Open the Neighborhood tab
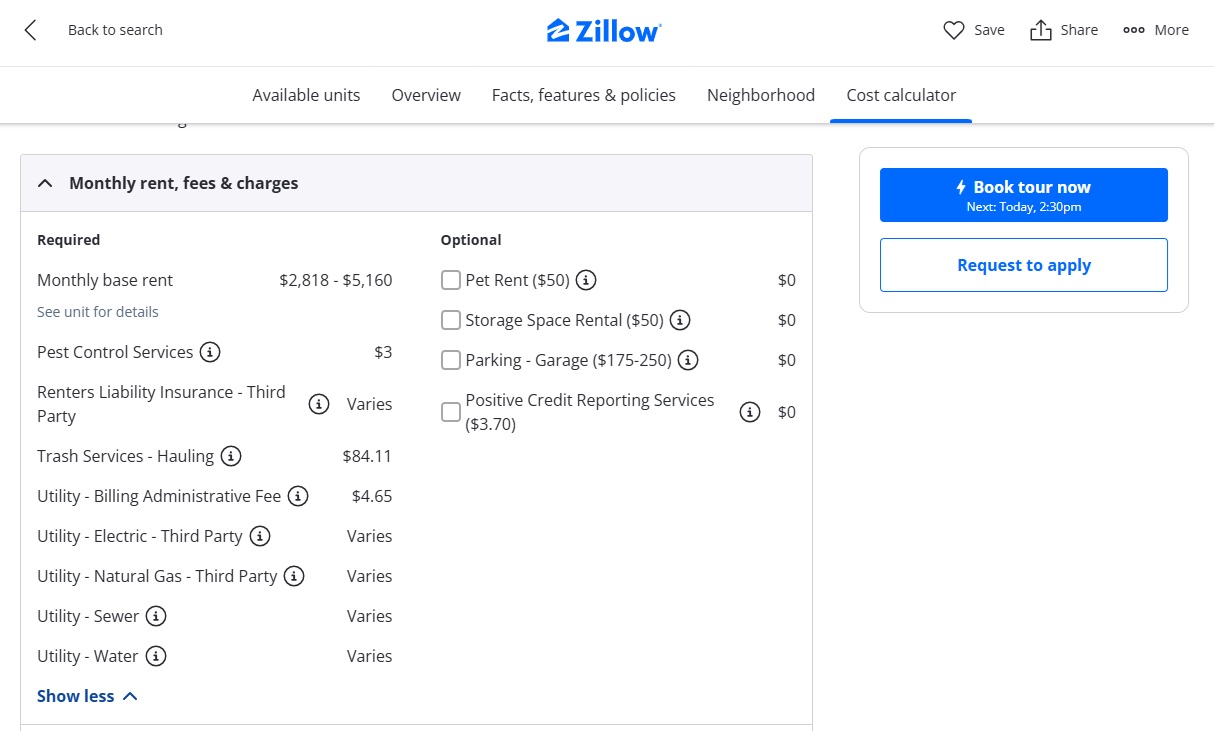 tap(761, 95)
